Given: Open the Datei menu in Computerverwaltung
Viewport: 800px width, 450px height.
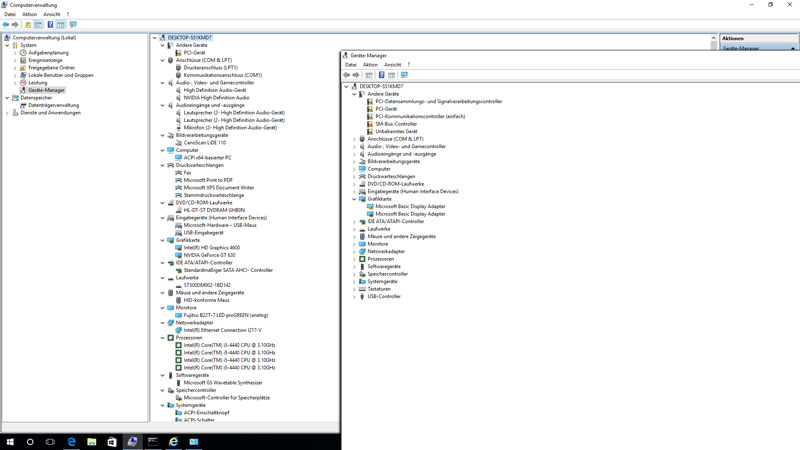Looking at the screenshot, I should click(9, 15).
